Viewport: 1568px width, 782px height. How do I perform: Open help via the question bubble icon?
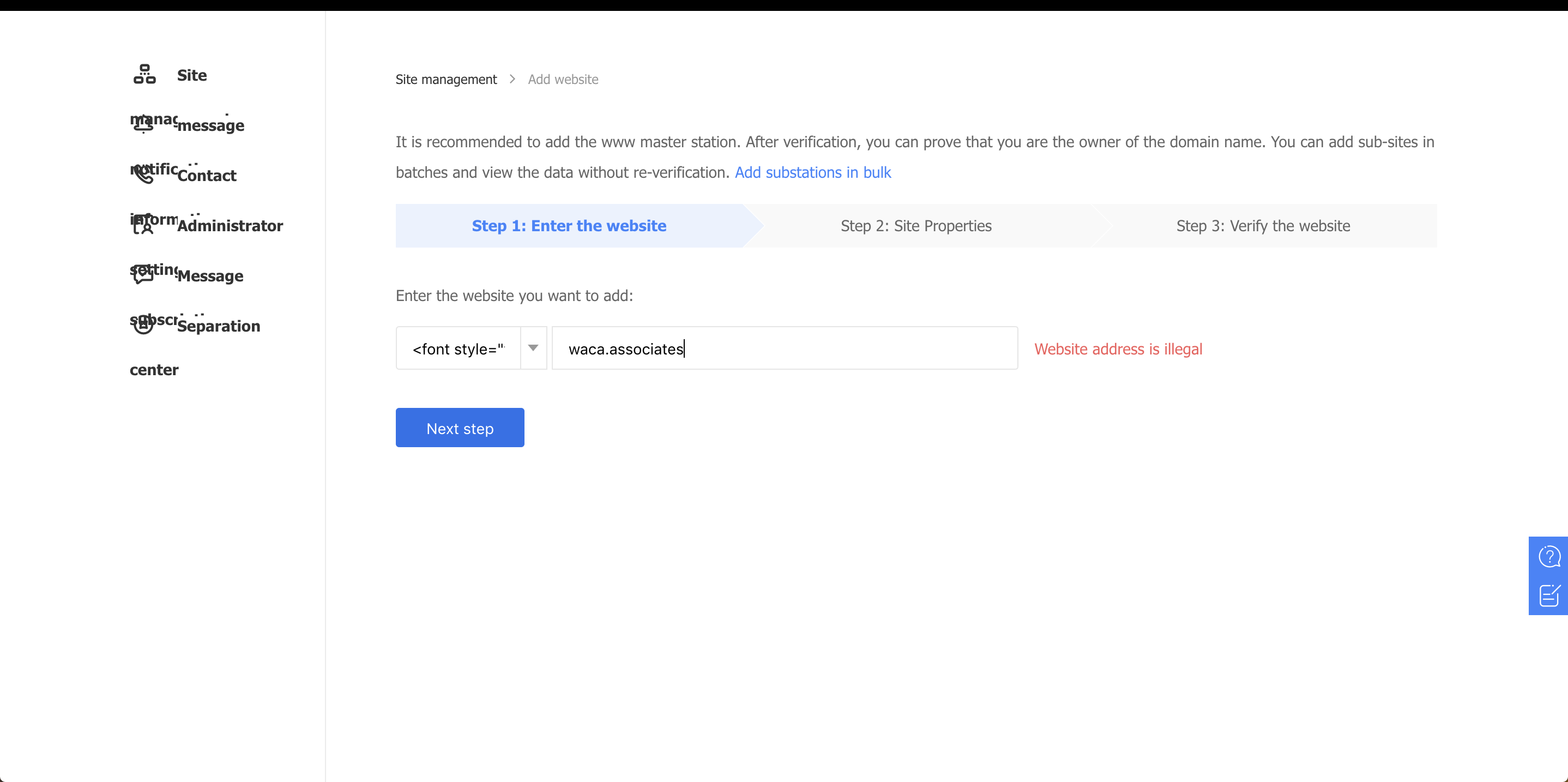[x=1548, y=556]
